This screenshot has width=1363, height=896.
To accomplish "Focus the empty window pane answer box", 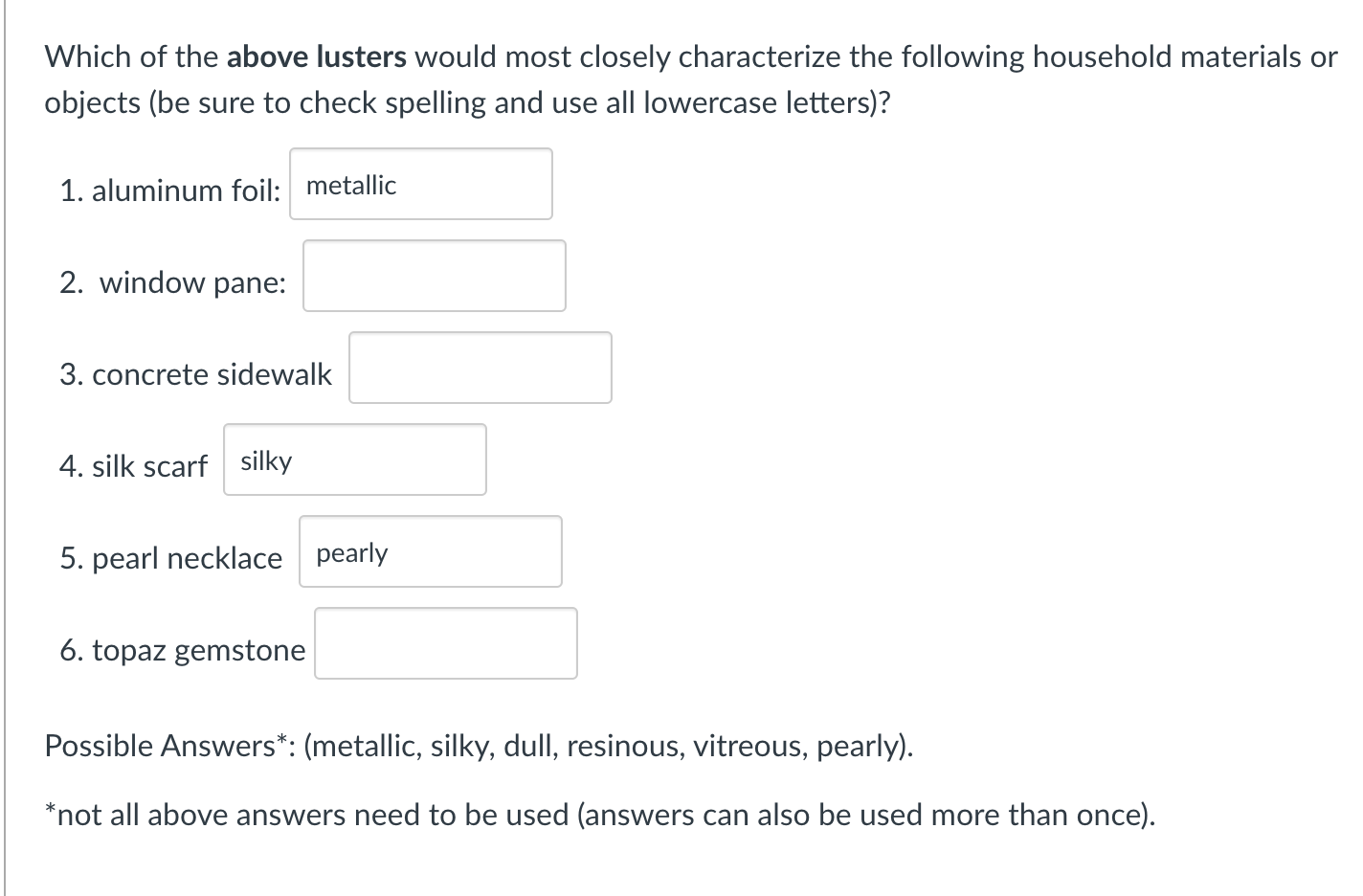I will (435, 276).
